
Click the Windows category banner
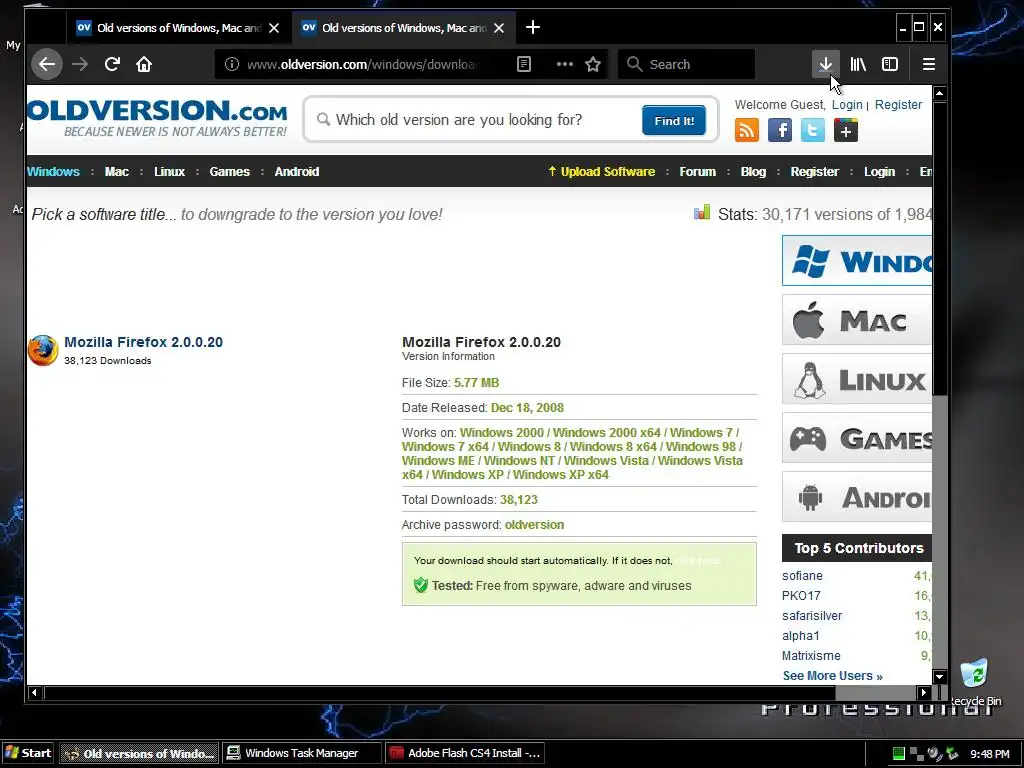[857, 261]
